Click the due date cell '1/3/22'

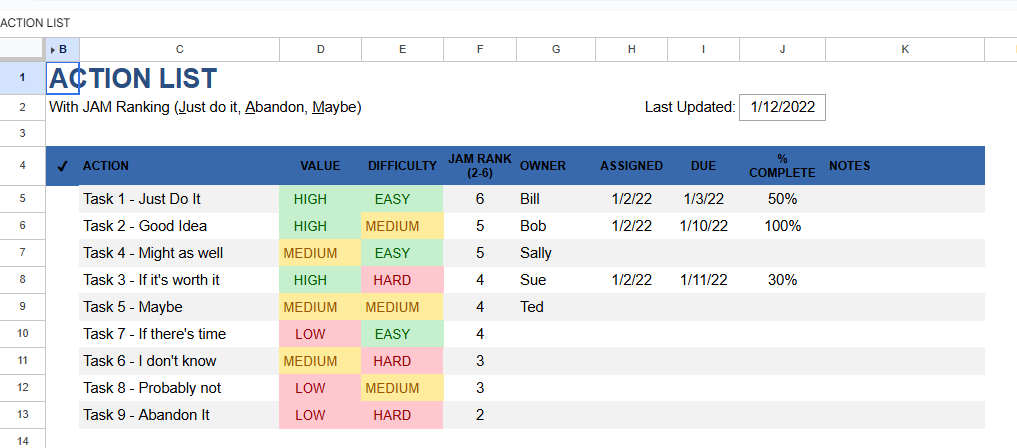(x=703, y=199)
